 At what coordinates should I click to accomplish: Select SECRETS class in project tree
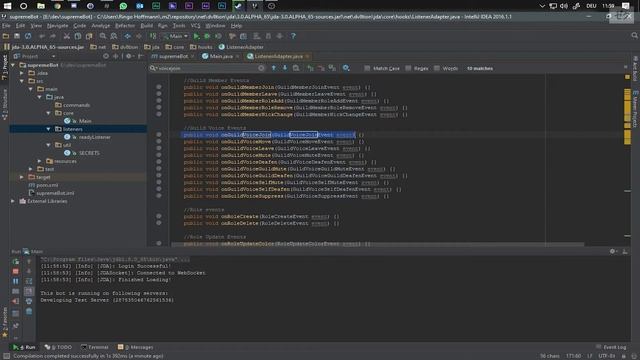pyautogui.click(x=89, y=153)
